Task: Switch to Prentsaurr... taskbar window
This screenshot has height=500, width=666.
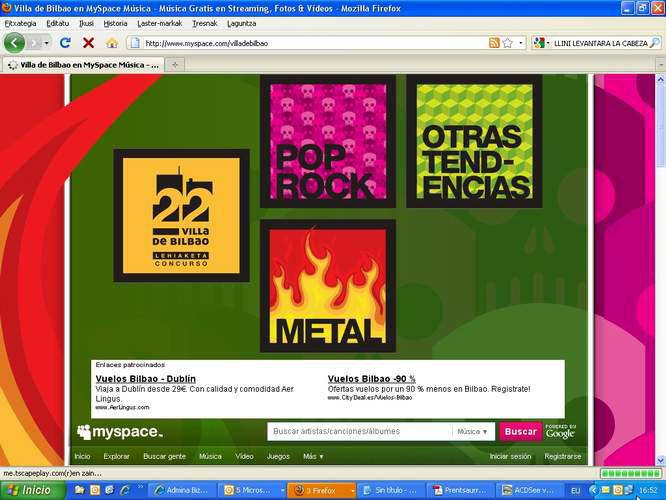Action: (x=460, y=491)
